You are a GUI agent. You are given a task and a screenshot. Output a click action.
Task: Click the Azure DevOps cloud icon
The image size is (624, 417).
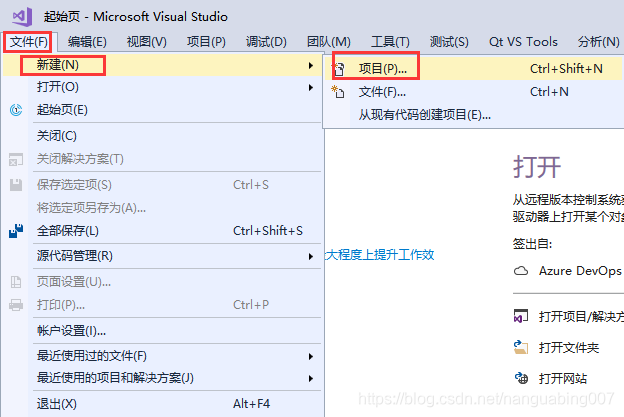point(521,271)
